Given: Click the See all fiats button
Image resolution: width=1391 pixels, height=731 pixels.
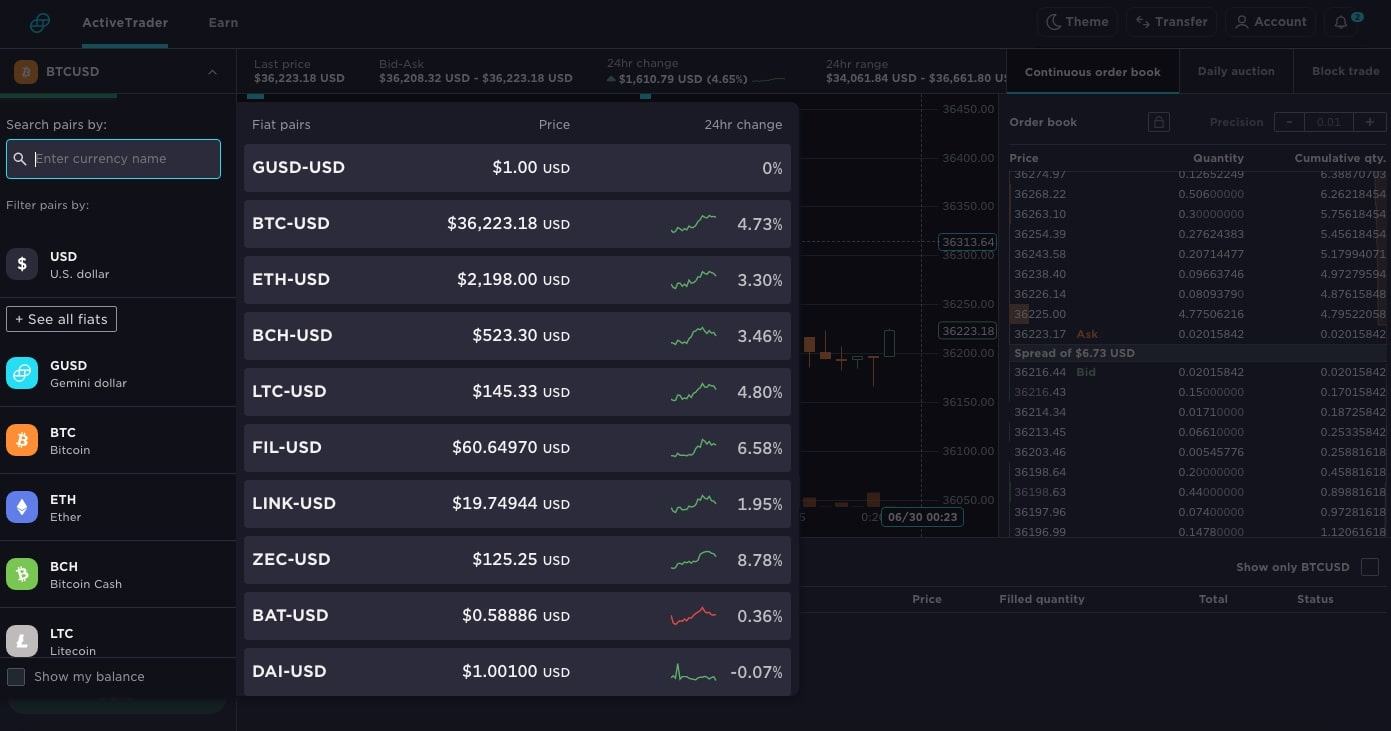Looking at the screenshot, I should coord(61,318).
